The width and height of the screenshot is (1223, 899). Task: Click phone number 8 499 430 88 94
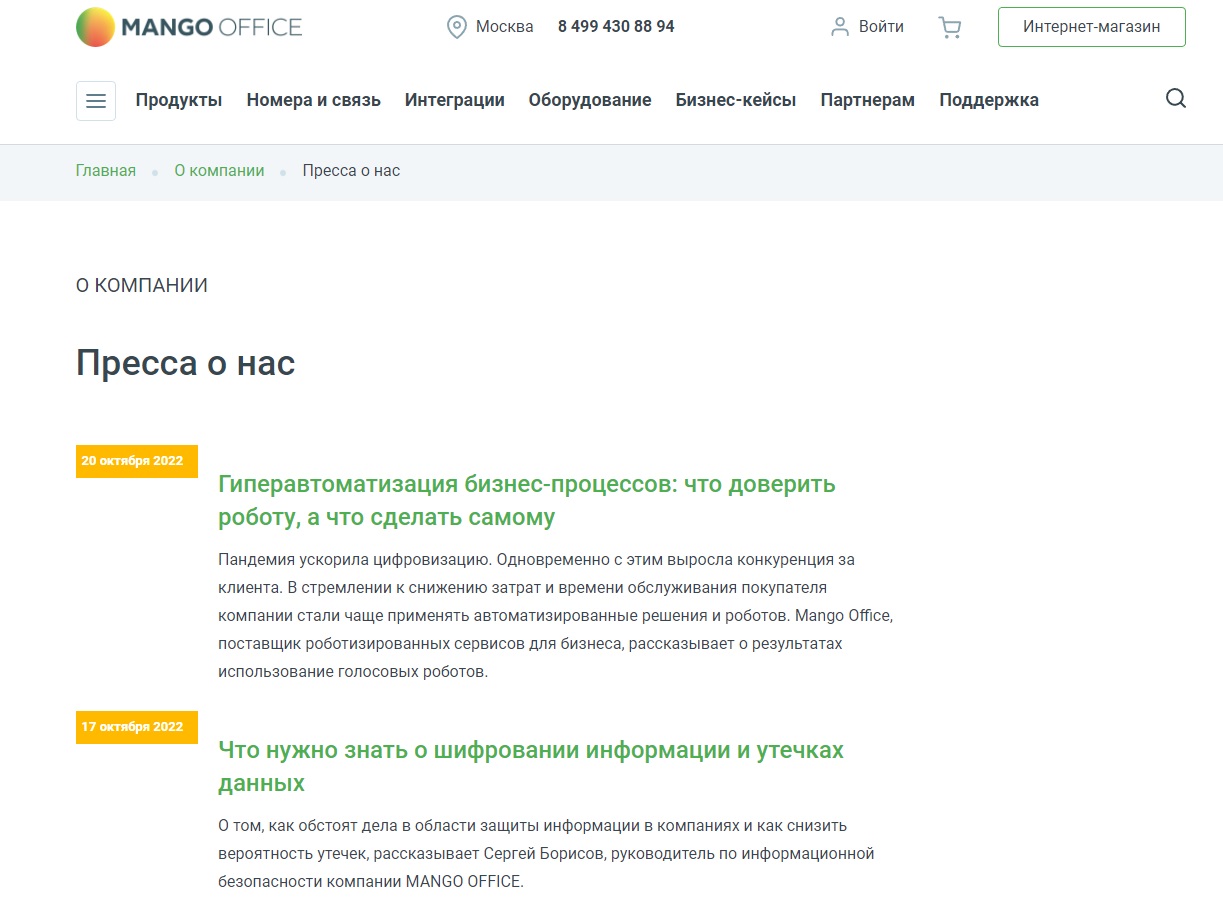tap(616, 27)
